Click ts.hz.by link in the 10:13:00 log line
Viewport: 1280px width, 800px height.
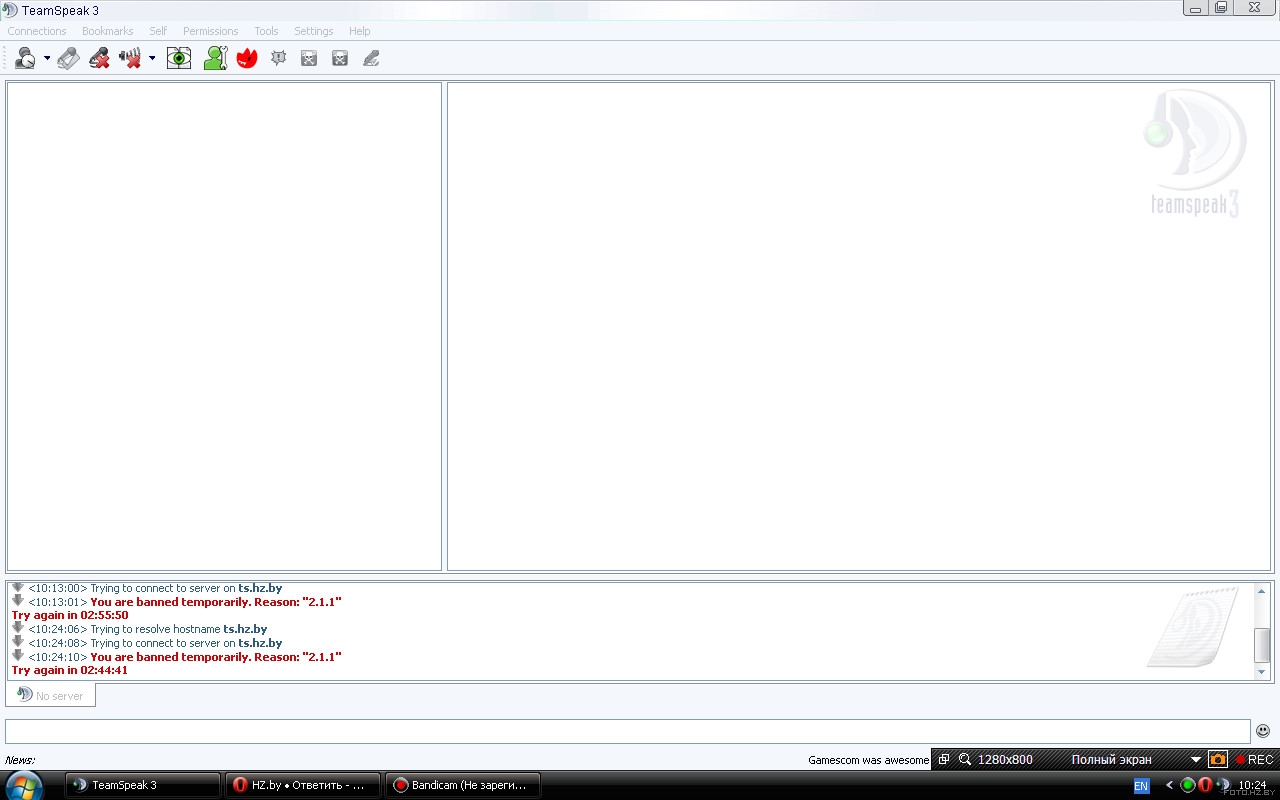(x=260, y=588)
